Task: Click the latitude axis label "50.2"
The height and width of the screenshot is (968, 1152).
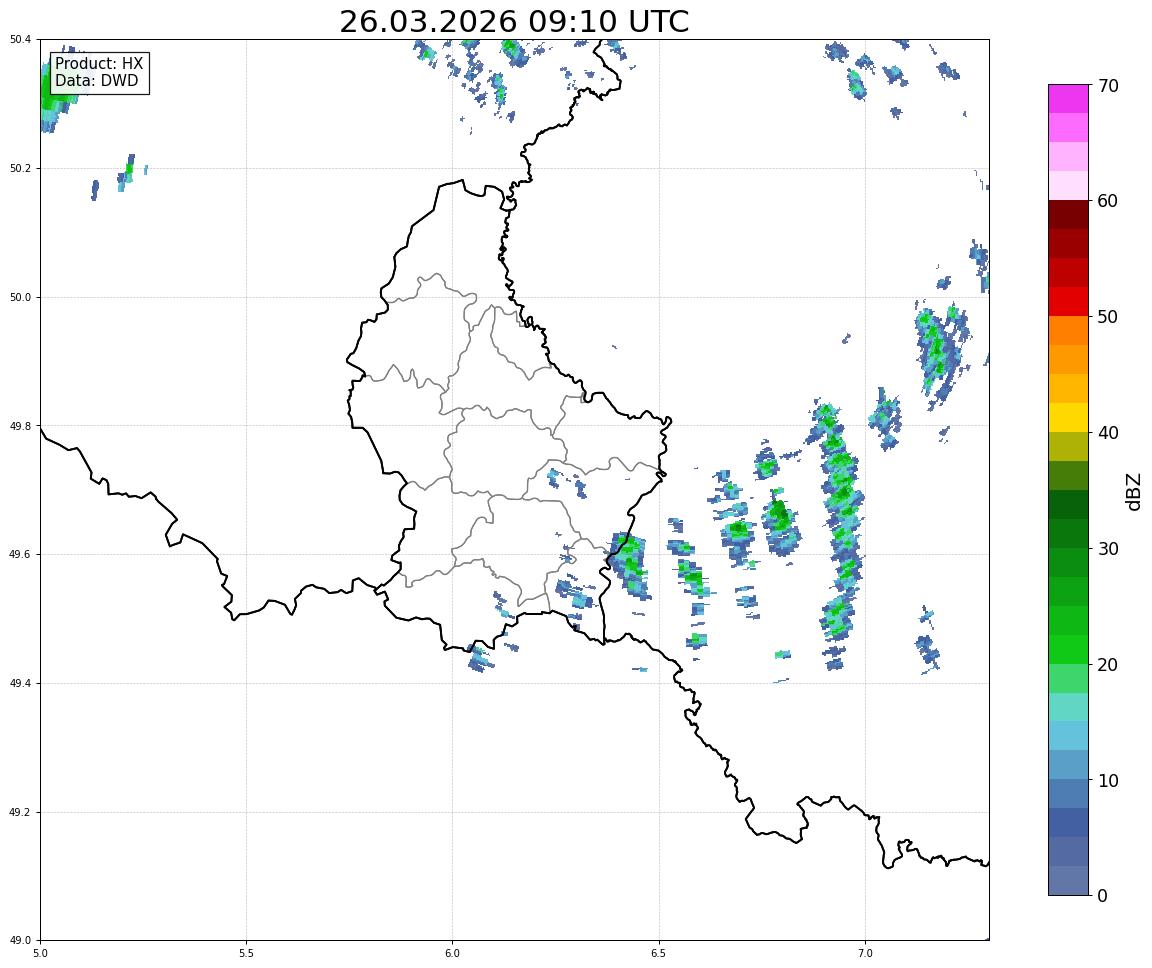Action: pos(20,168)
